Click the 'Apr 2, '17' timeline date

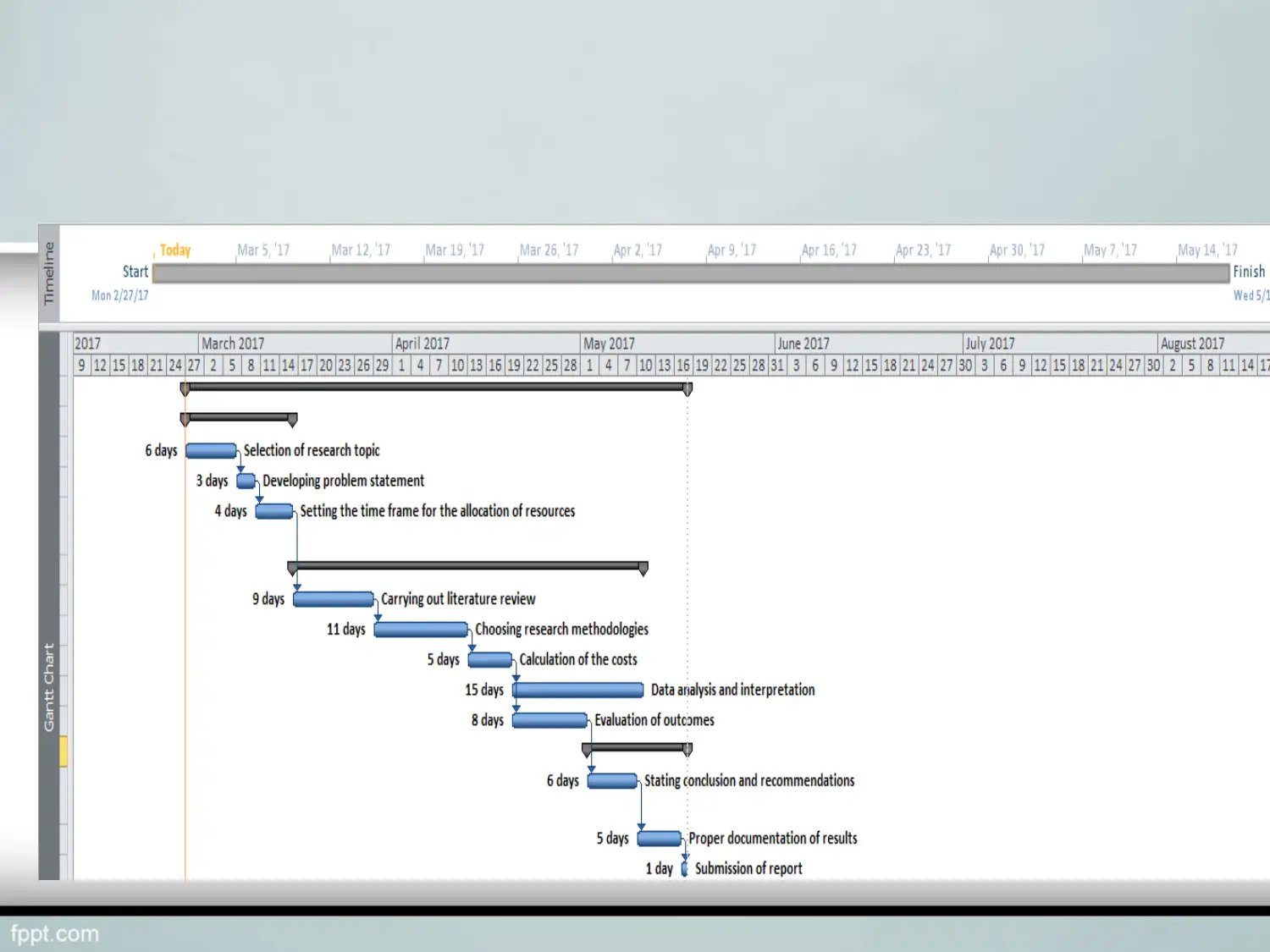638,250
